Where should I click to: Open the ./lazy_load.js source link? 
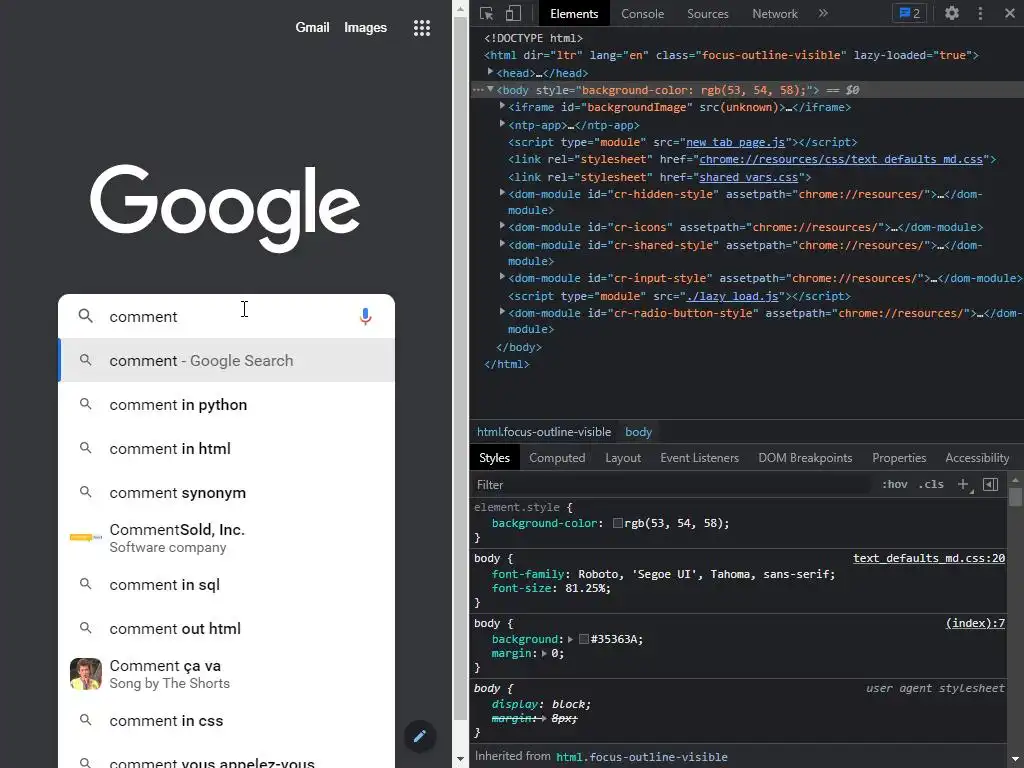click(x=732, y=296)
